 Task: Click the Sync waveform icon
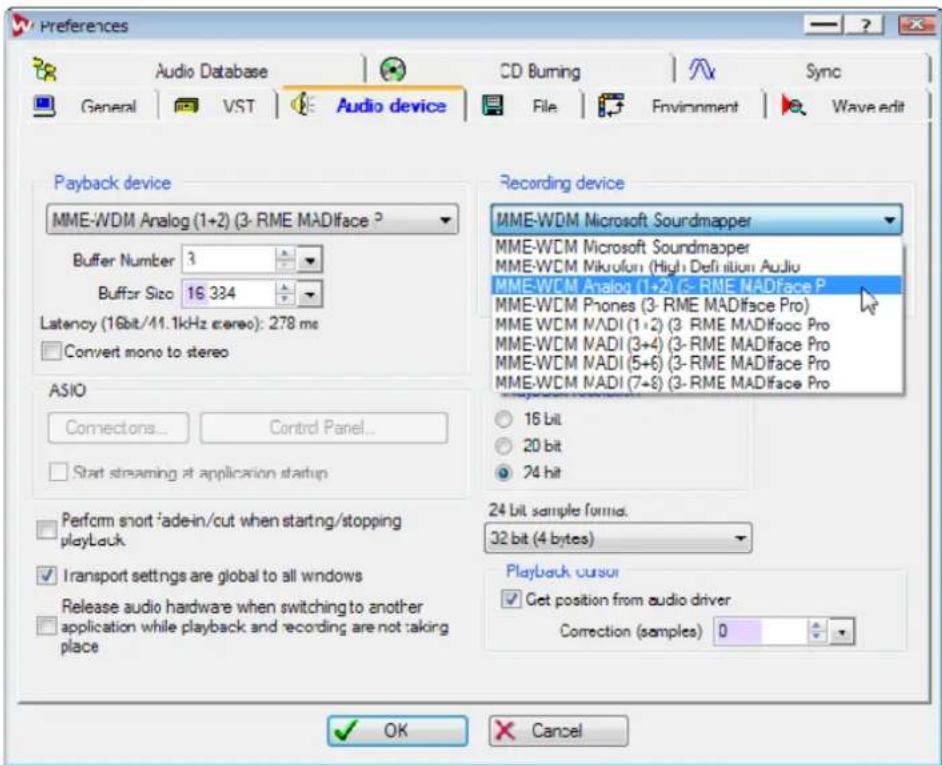pyautogui.click(x=702, y=70)
